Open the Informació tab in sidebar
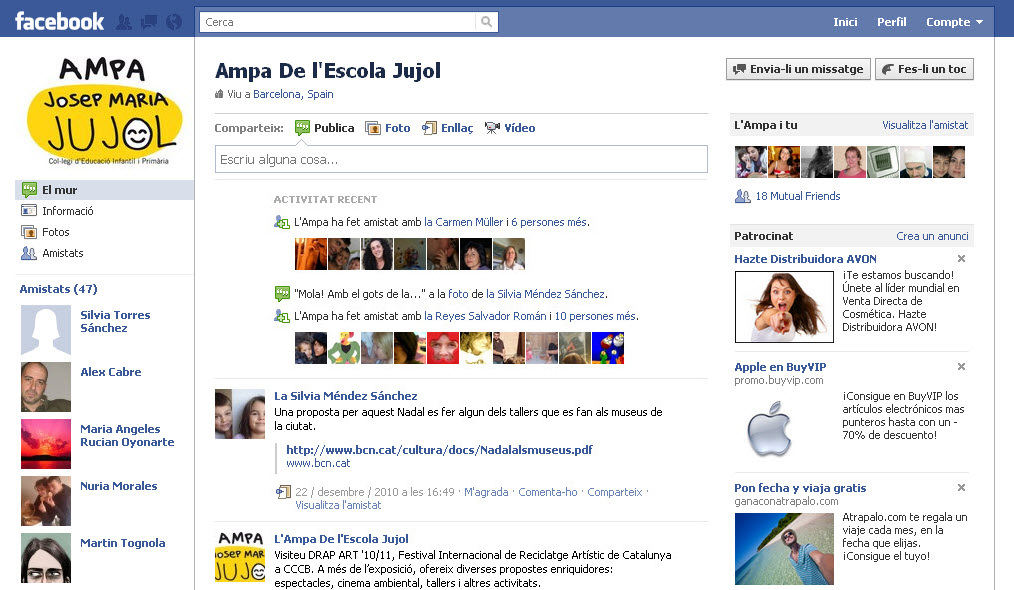This screenshot has height=590, width=1014. coord(67,211)
